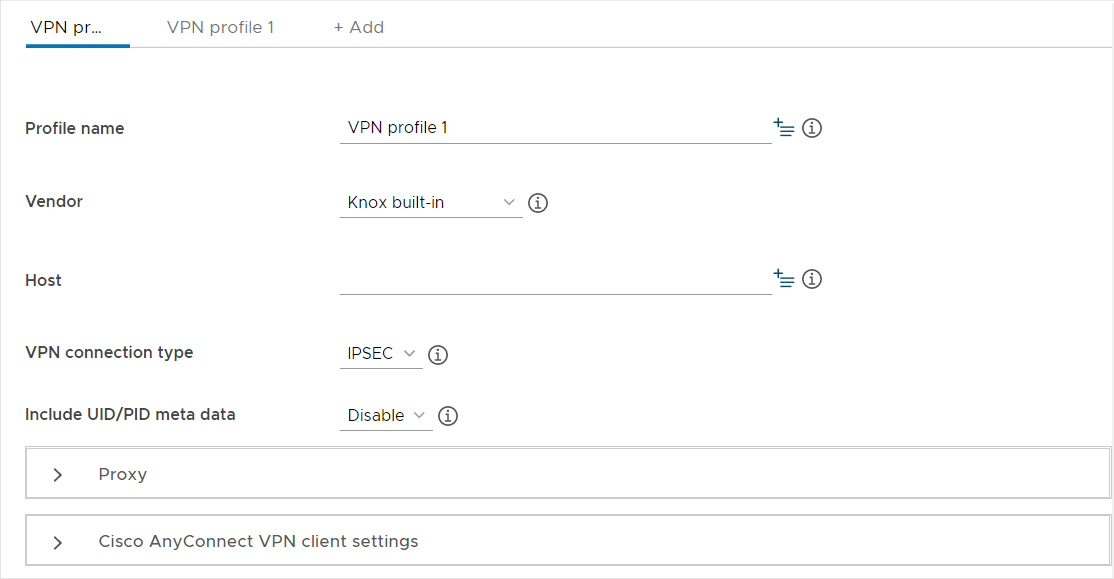Click info icon next to Profile name

point(812,128)
